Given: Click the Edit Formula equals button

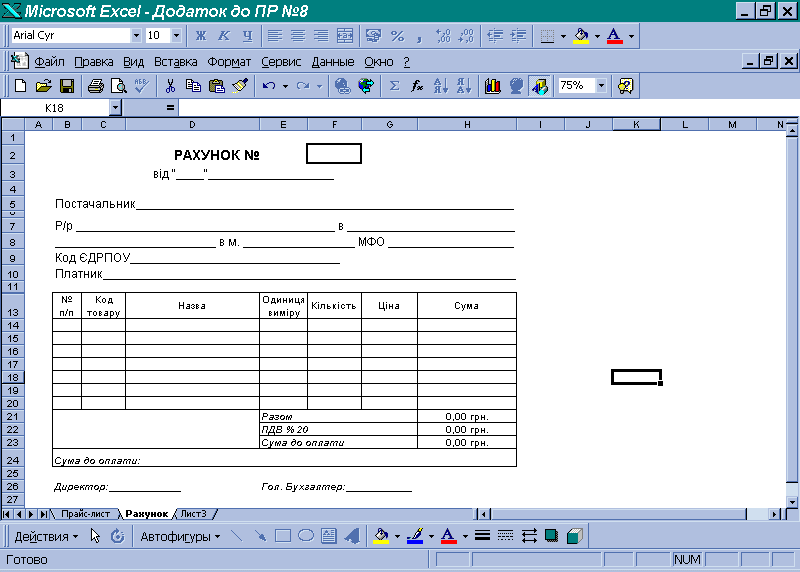Looking at the screenshot, I should pyautogui.click(x=170, y=108).
